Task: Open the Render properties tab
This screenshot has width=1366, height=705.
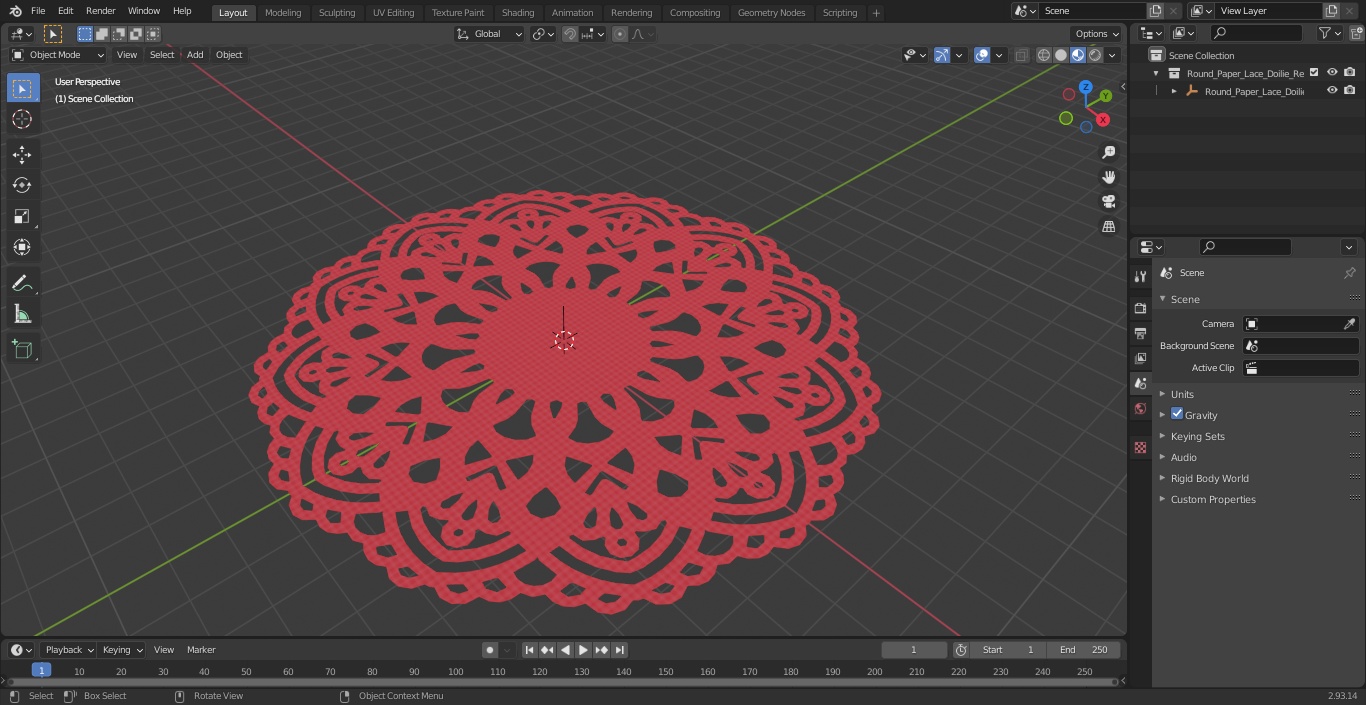Action: click(1140, 308)
